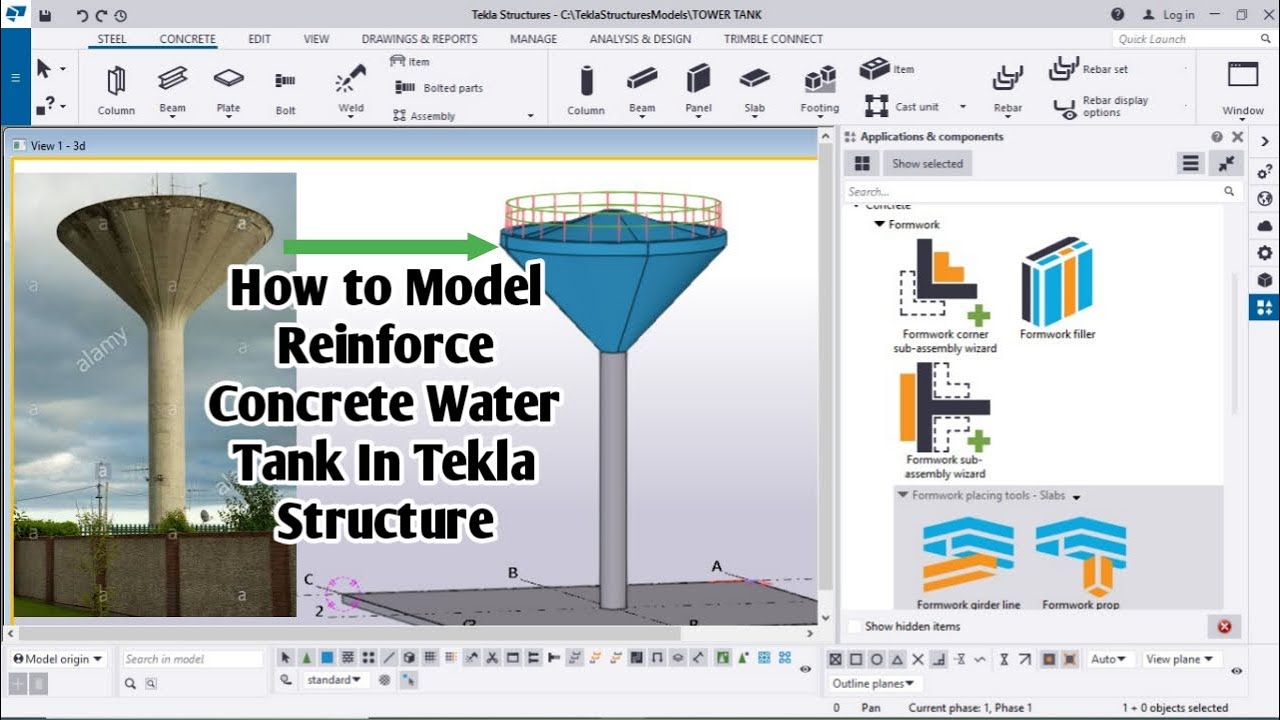
Task: Open the TRIMBLE CONNECT tab
Action: (x=773, y=39)
